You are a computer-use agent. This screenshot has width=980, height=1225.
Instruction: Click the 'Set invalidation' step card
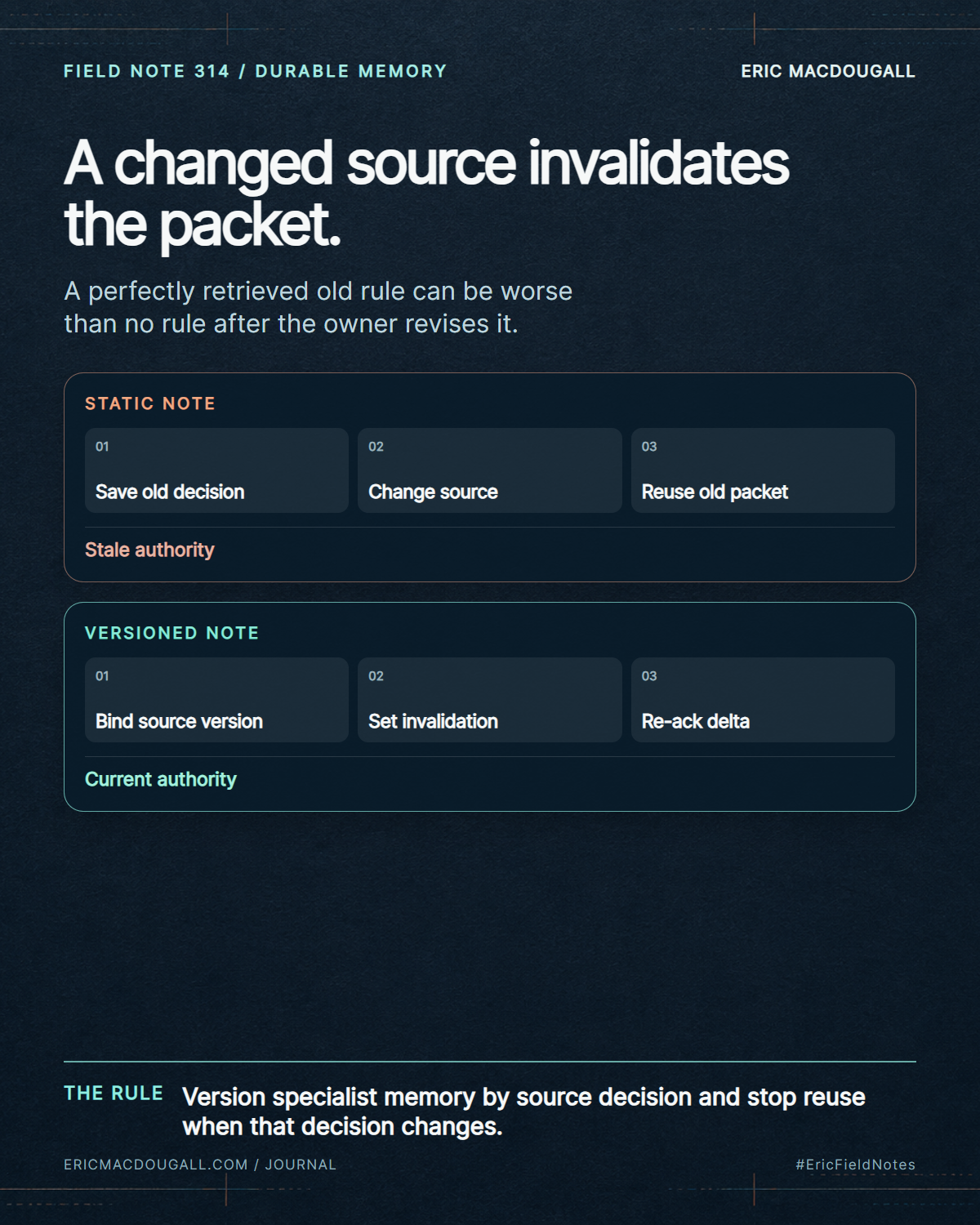[x=490, y=700]
